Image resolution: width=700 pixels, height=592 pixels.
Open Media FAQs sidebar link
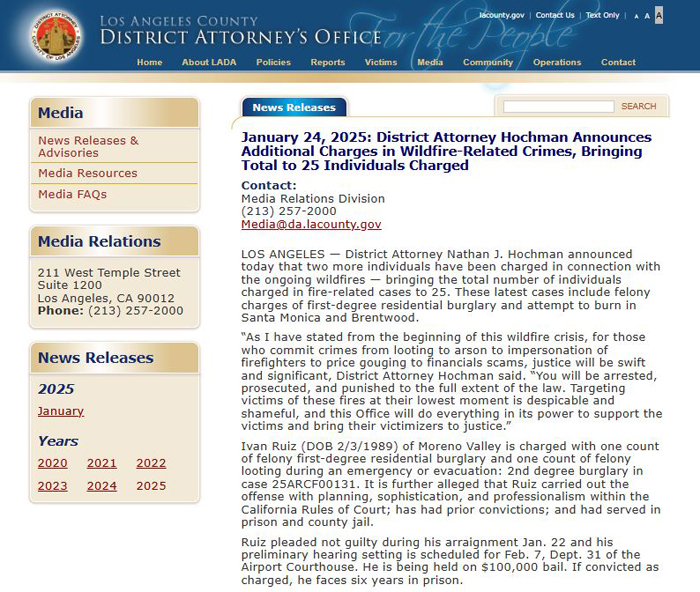pos(72,194)
